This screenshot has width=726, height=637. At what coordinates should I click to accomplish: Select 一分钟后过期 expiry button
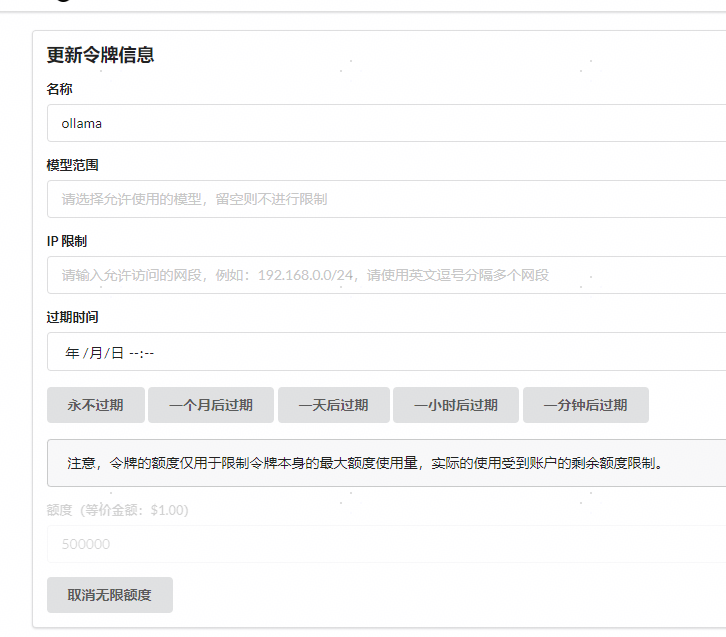(x=585, y=405)
